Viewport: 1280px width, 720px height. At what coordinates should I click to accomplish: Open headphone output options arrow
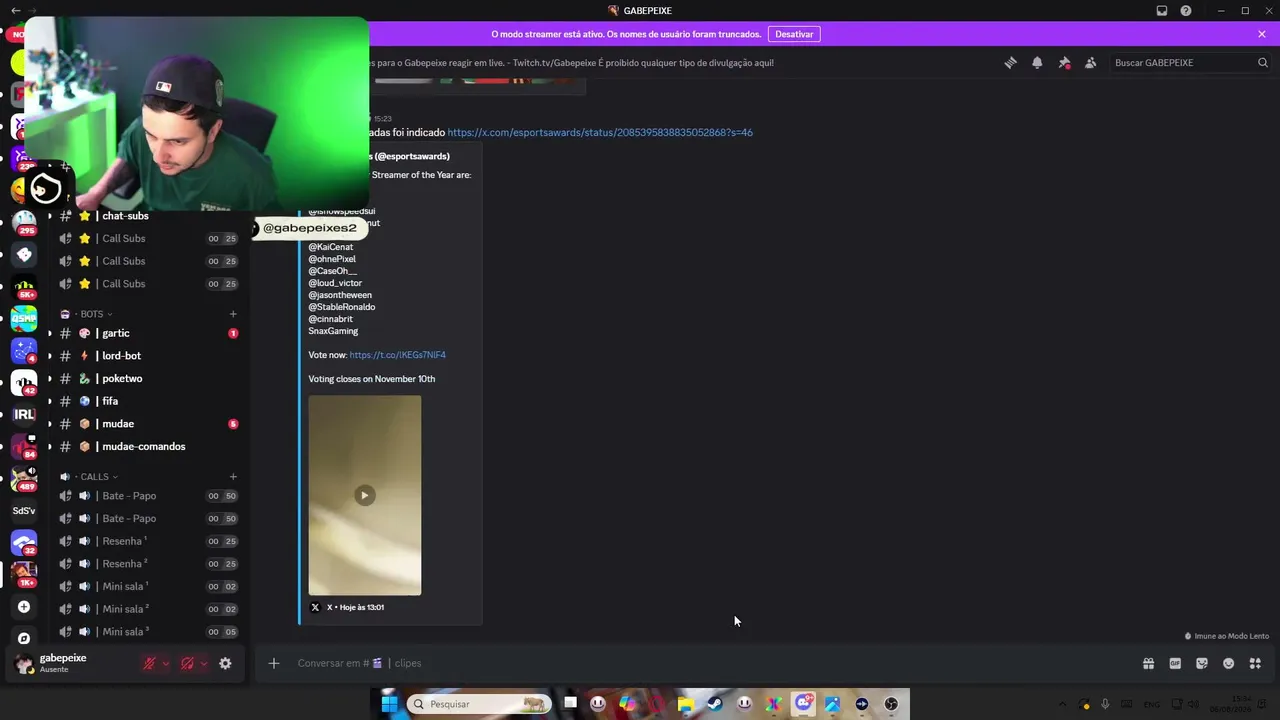[204, 663]
